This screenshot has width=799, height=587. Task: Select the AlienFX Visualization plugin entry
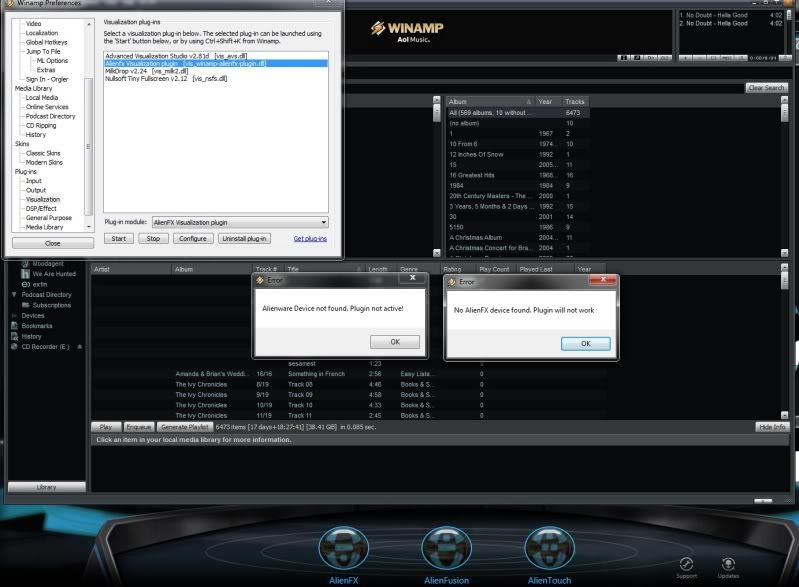(216, 64)
